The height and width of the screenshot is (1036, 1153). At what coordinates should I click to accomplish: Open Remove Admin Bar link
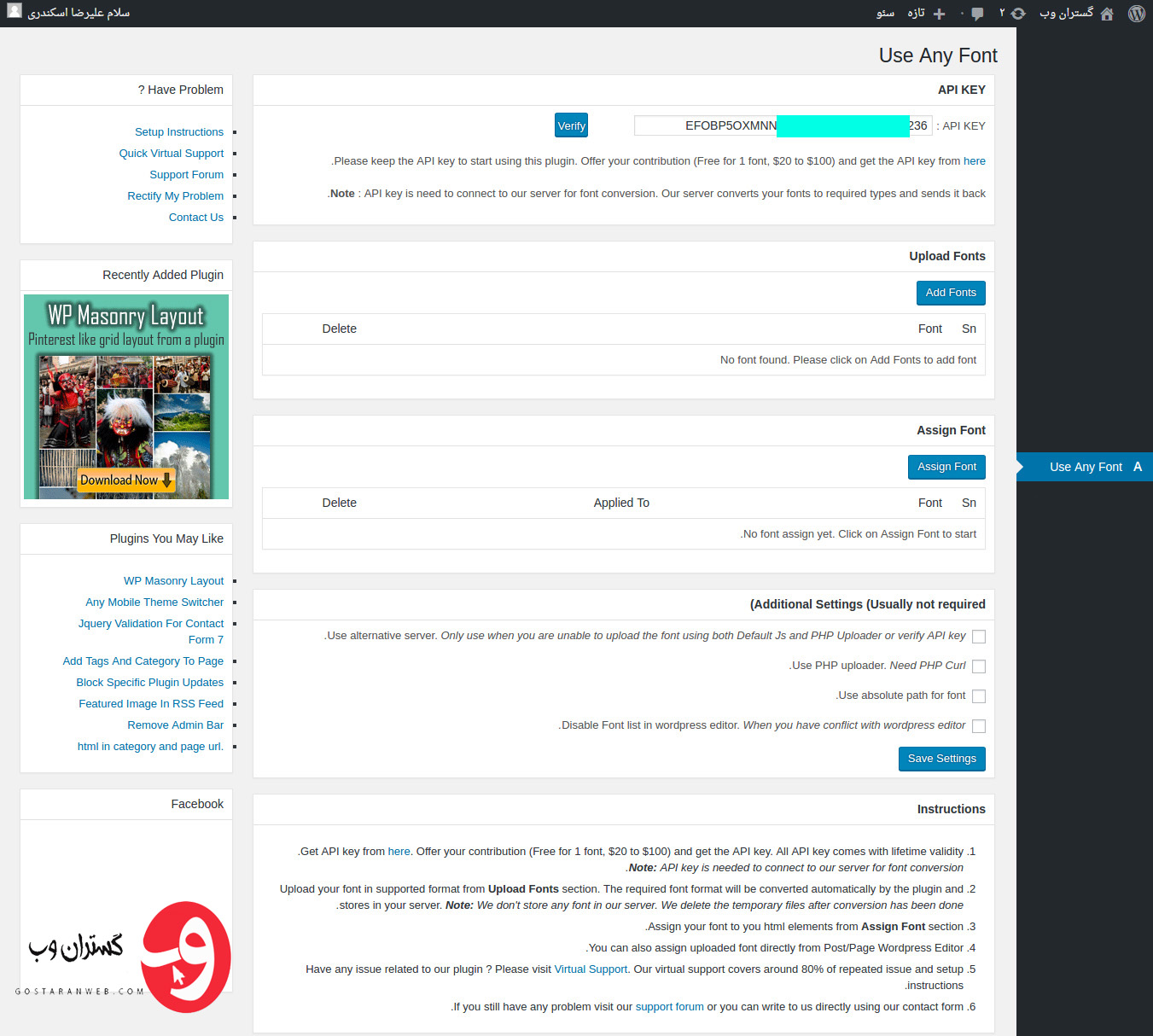pyautogui.click(x=176, y=725)
